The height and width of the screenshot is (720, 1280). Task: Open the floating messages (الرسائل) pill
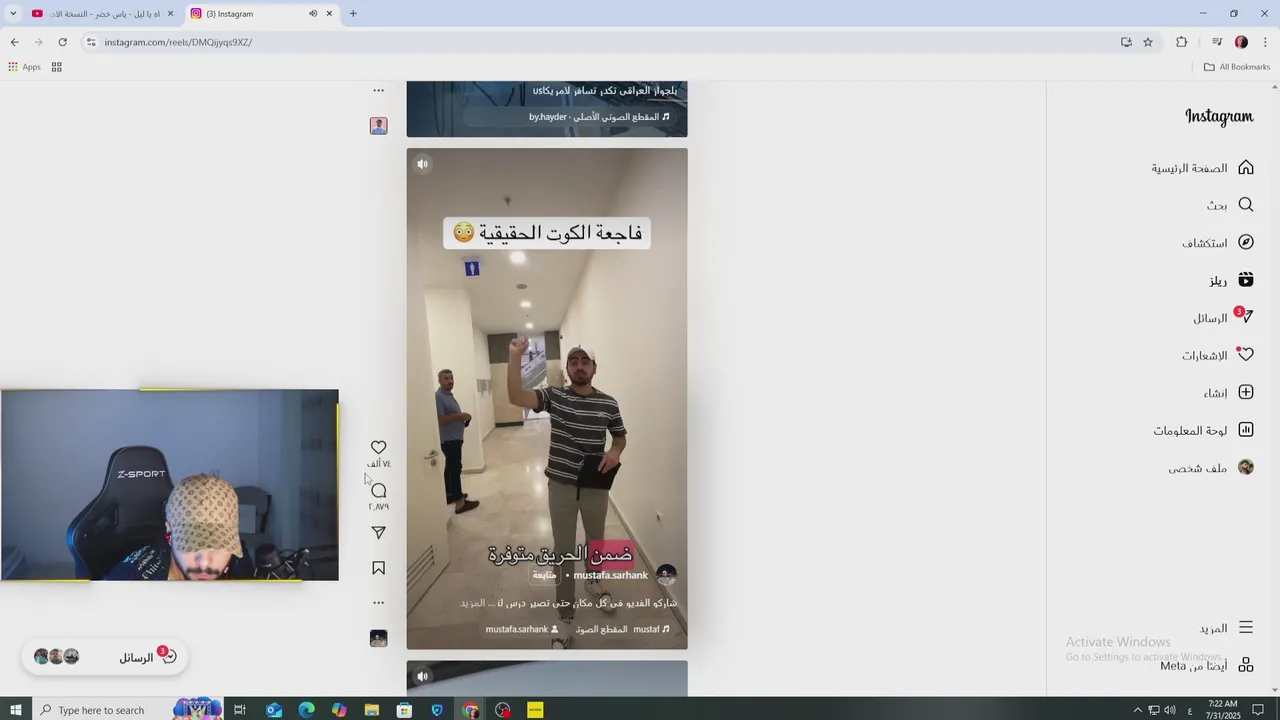pyautogui.click(x=104, y=657)
